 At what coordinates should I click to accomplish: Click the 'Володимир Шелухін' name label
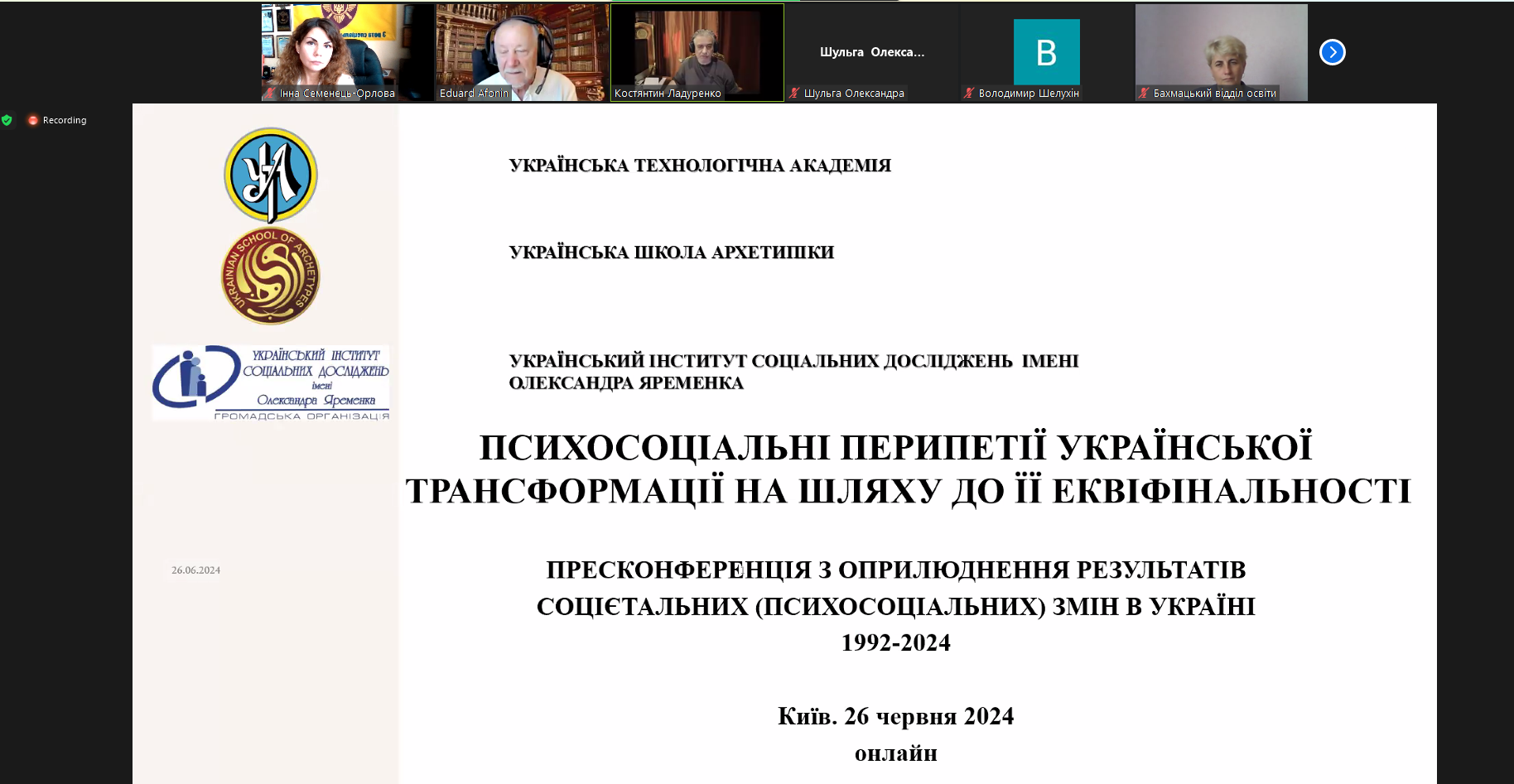pos(1029,93)
